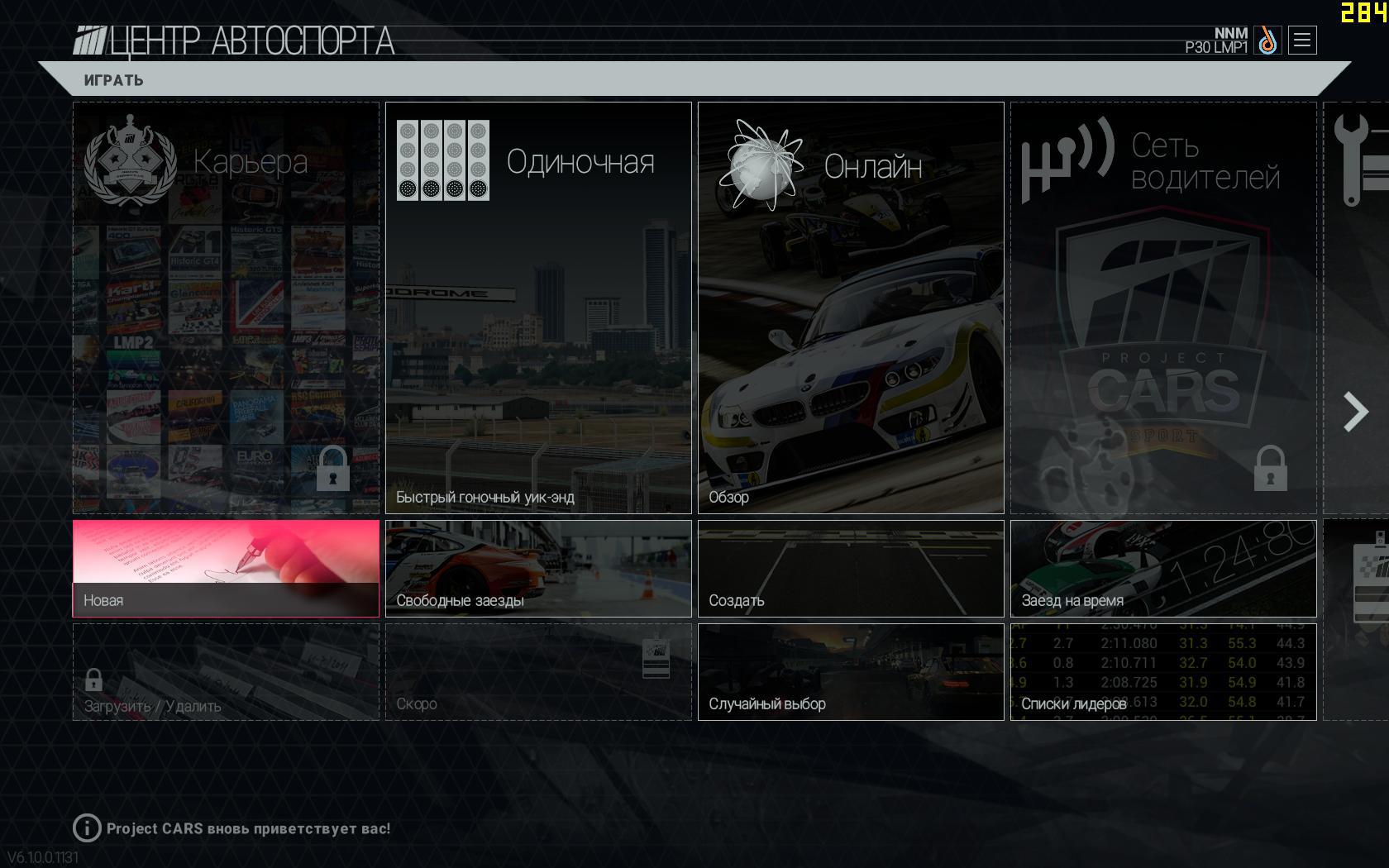Open Заезд на время

pyautogui.click(x=1163, y=569)
